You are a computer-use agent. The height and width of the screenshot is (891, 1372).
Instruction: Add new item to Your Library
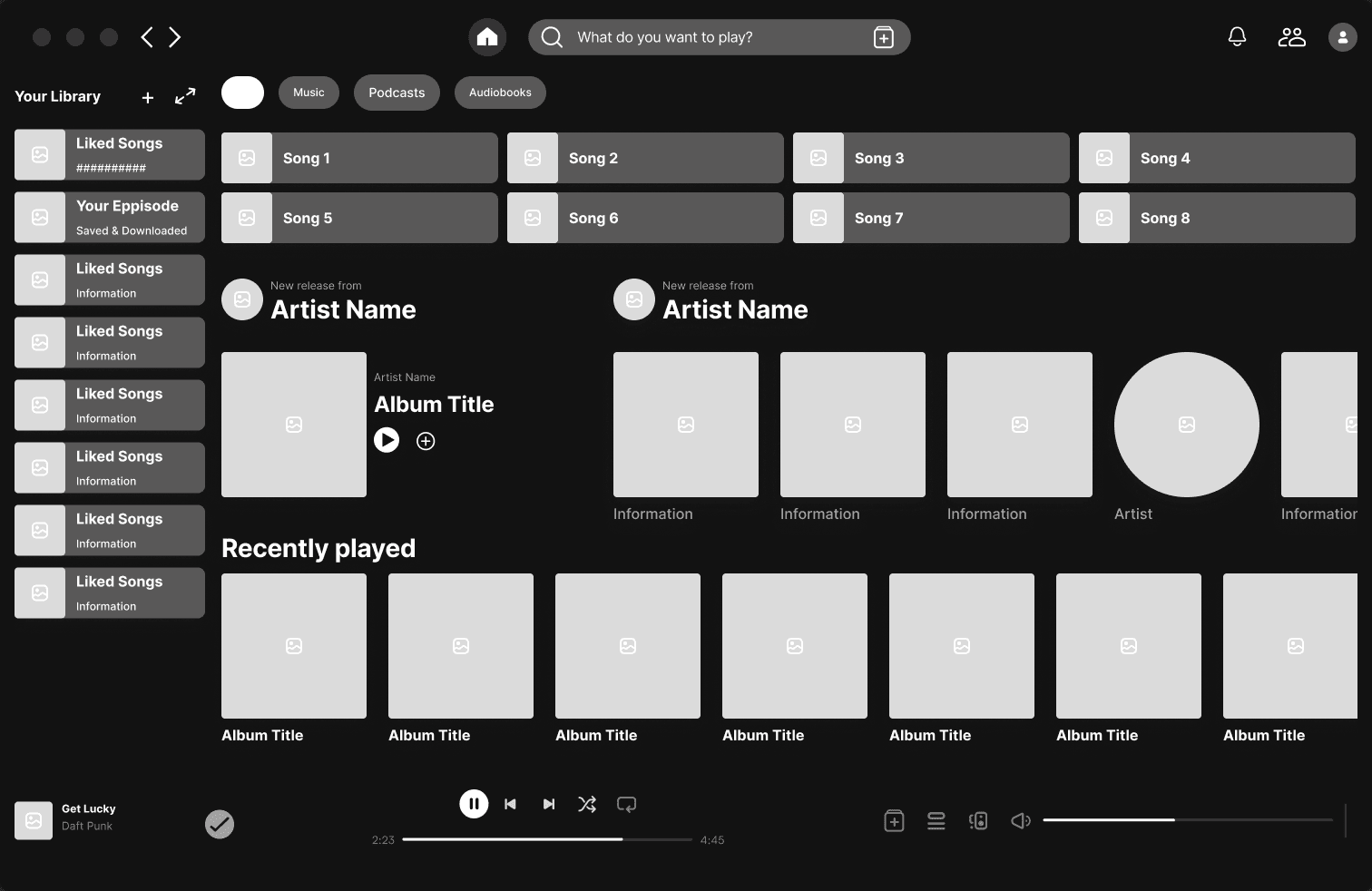click(x=148, y=97)
